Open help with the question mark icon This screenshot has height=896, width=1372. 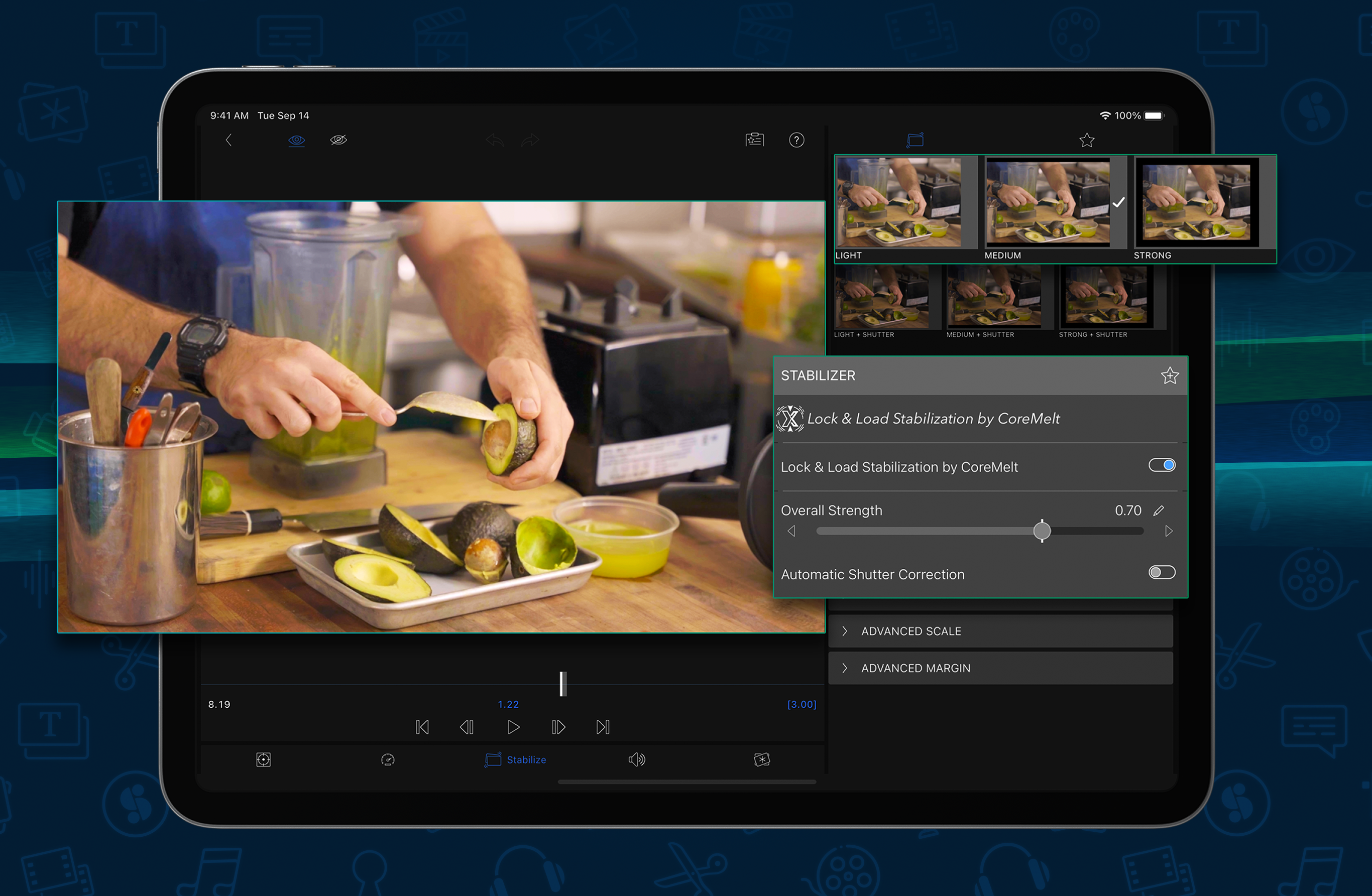[796, 140]
